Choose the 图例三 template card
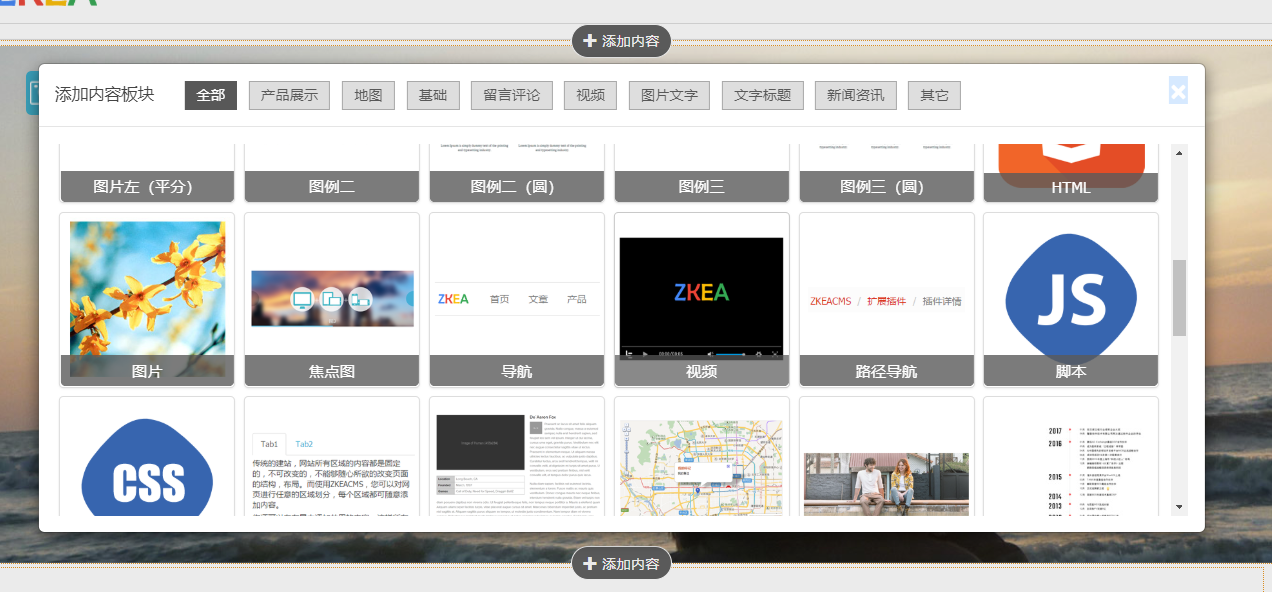 click(702, 173)
